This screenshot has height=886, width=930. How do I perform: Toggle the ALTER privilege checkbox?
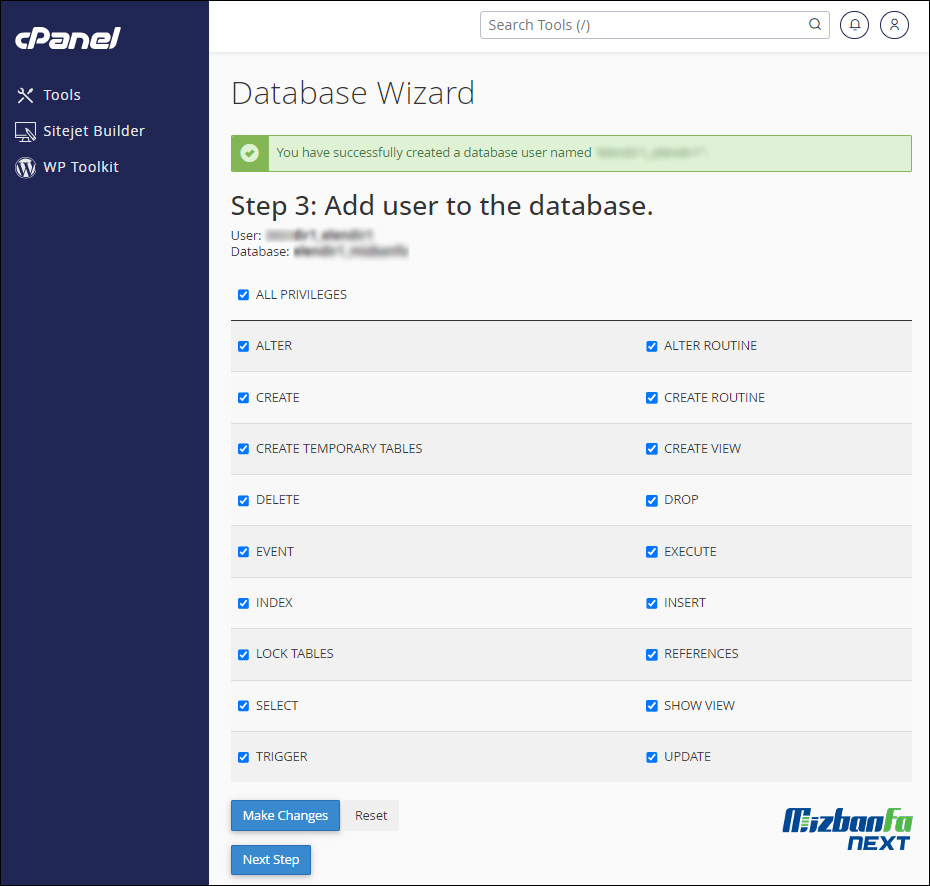pyautogui.click(x=243, y=346)
